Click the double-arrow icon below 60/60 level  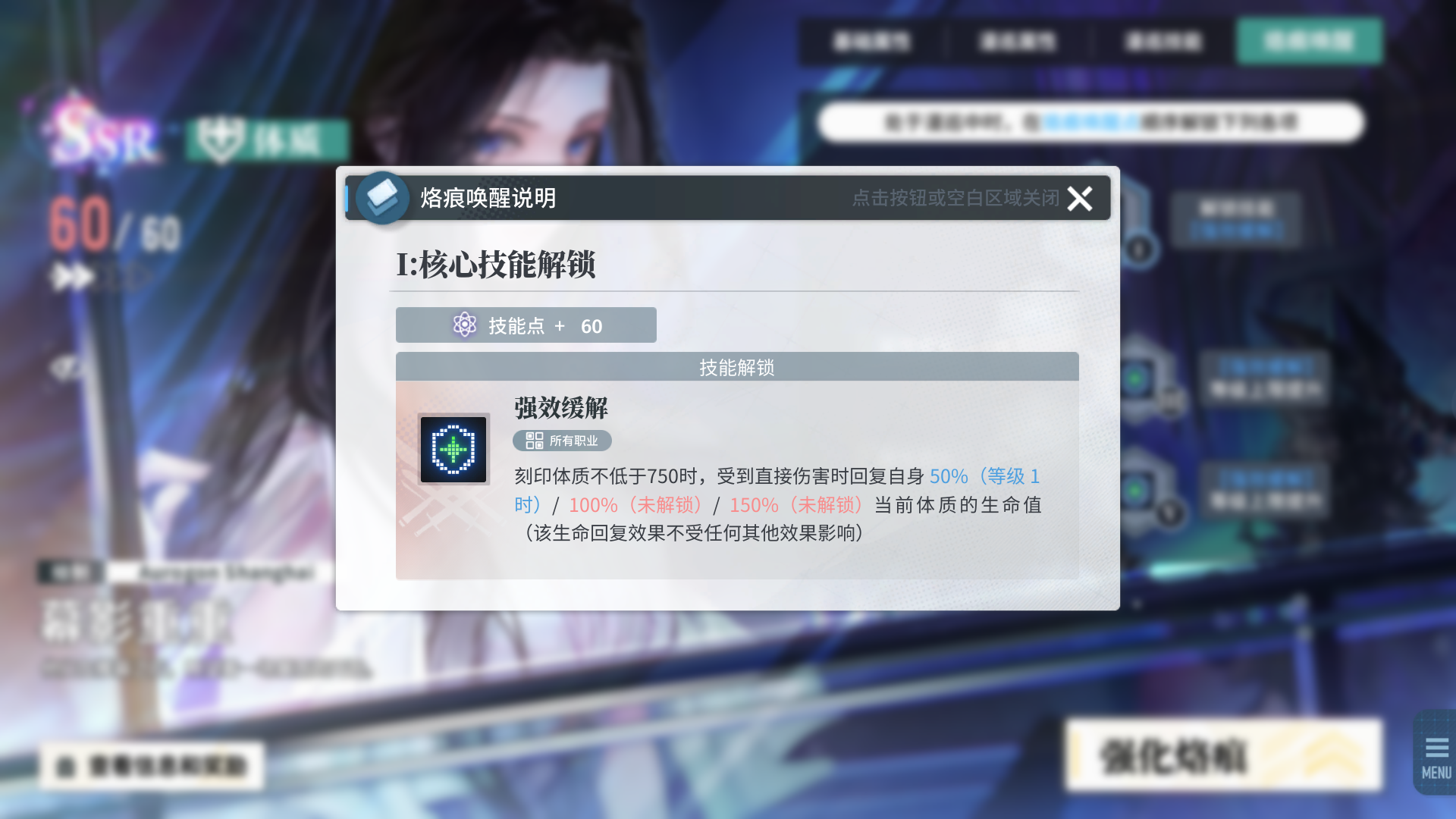[72, 278]
